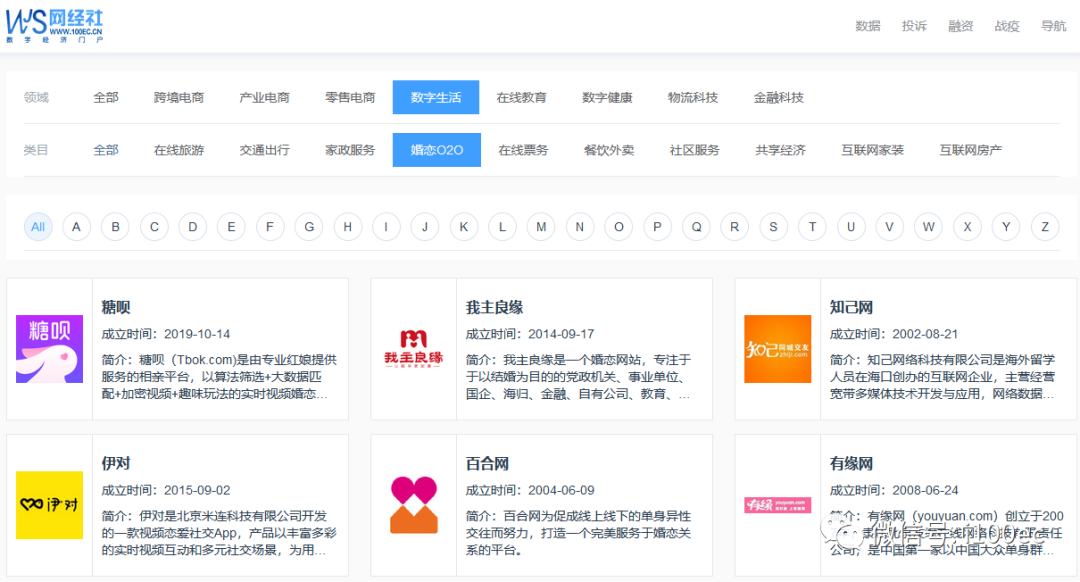The width and height of the screenshot is (1080, 582).
Task: Open the 导航 top menu item
Action: coord(1053,26)
